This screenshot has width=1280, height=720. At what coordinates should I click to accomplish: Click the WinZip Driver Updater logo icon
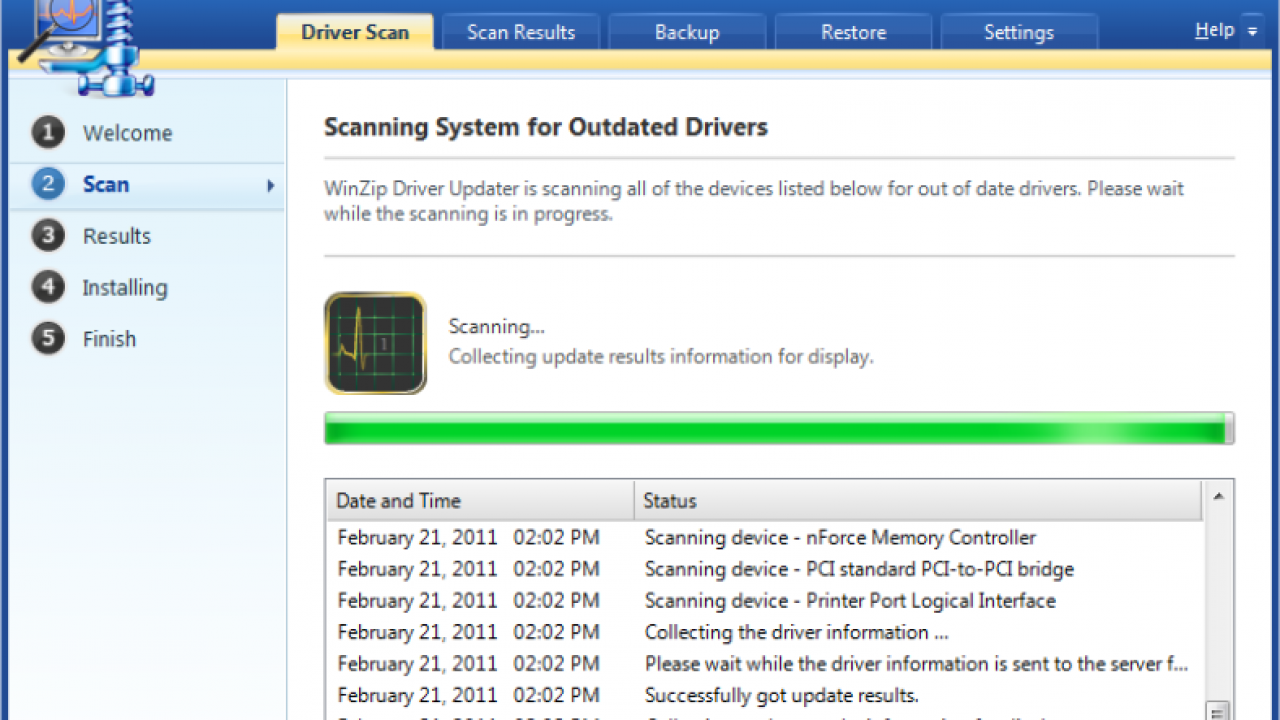pos(85,47)
